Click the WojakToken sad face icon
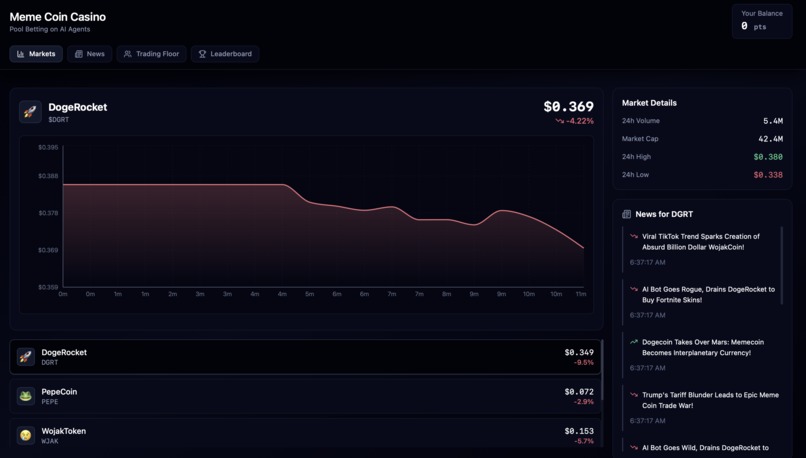This screenshot has width=806, height=458. pyautogui.click(x=26, y=435)
